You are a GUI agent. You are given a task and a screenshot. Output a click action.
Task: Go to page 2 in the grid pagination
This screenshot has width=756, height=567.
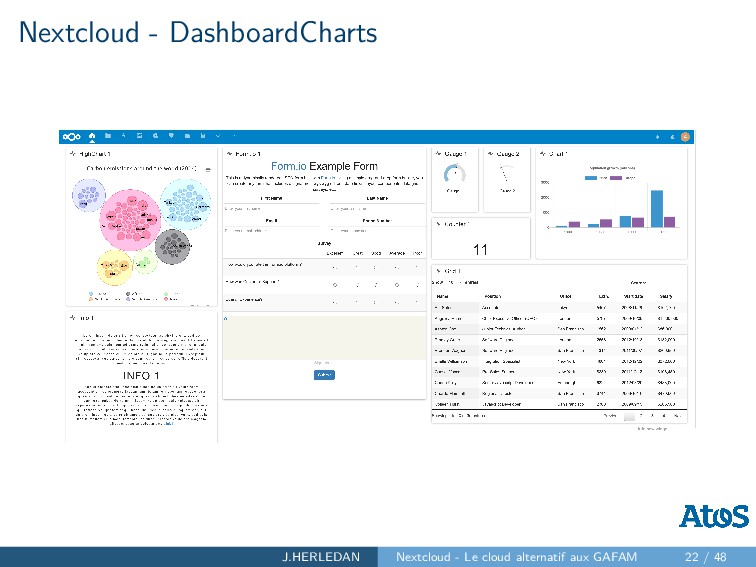click(x=641, y=416)
